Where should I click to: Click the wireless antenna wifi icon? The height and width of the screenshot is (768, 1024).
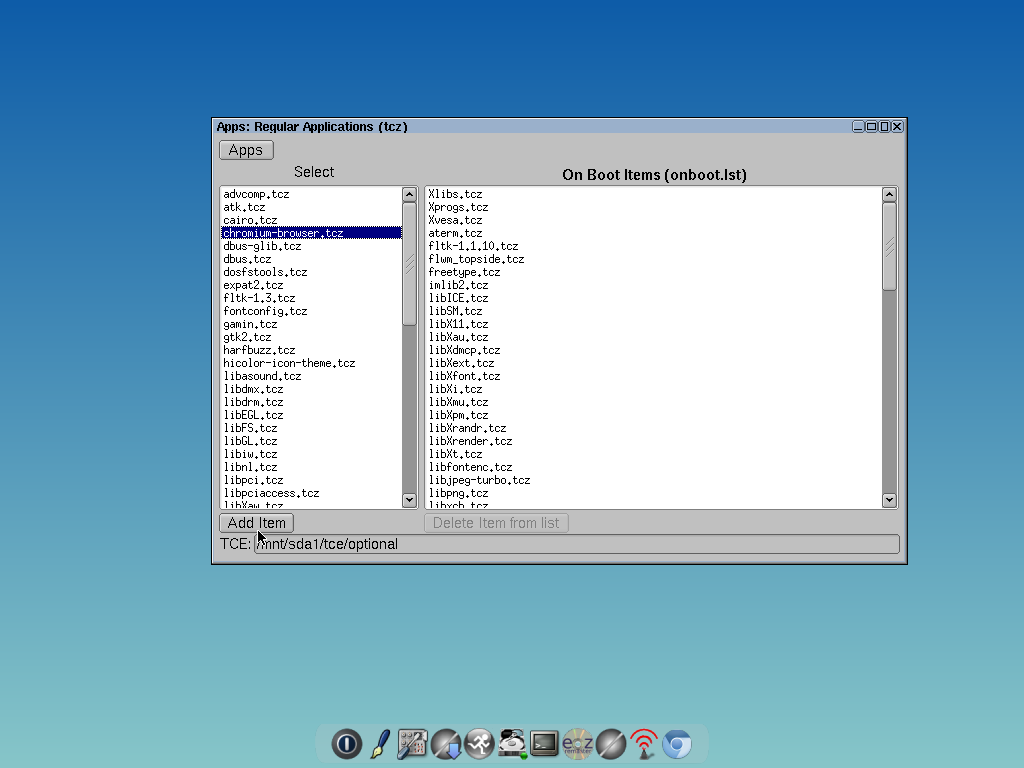point(644,744)
